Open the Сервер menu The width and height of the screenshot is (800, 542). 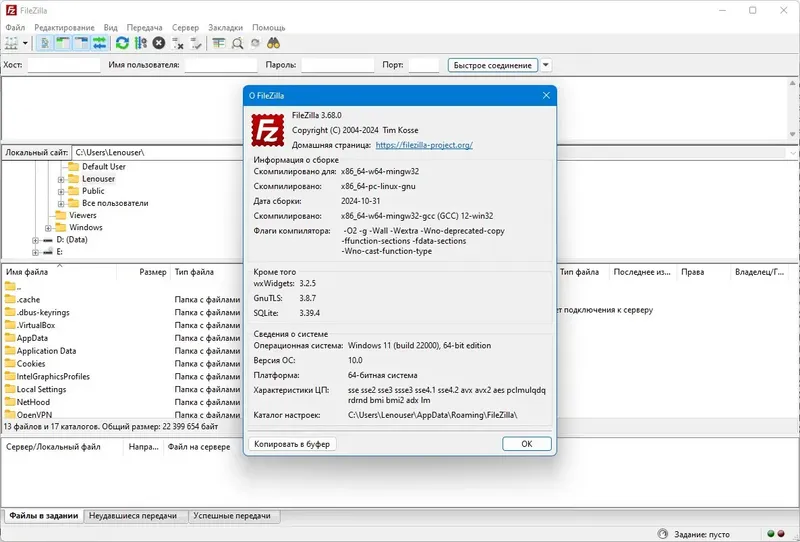pos(185,28)
